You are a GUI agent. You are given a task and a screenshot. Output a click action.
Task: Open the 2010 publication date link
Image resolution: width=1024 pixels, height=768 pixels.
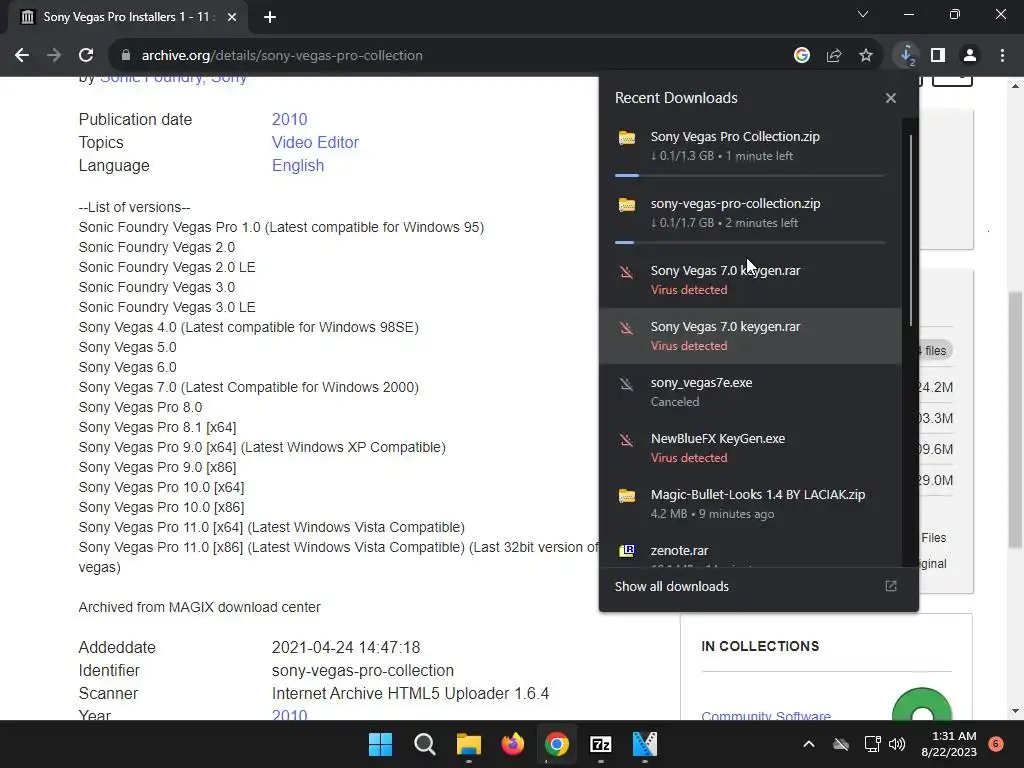point(289,120)
